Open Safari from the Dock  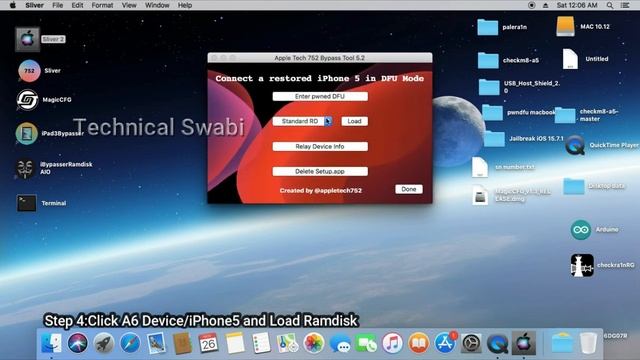click(x=130, y=343)
